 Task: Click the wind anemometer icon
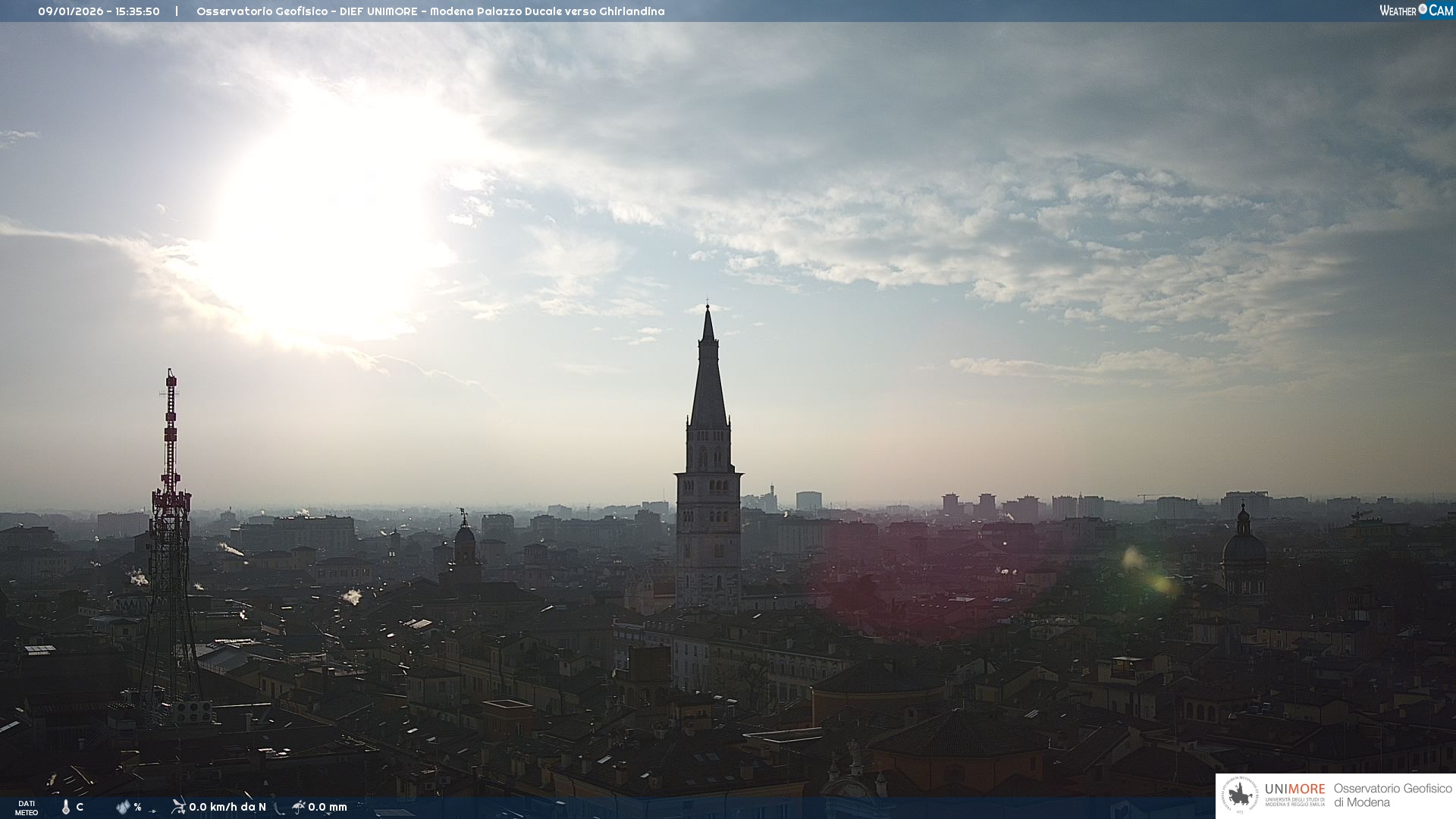coord(178,807)
